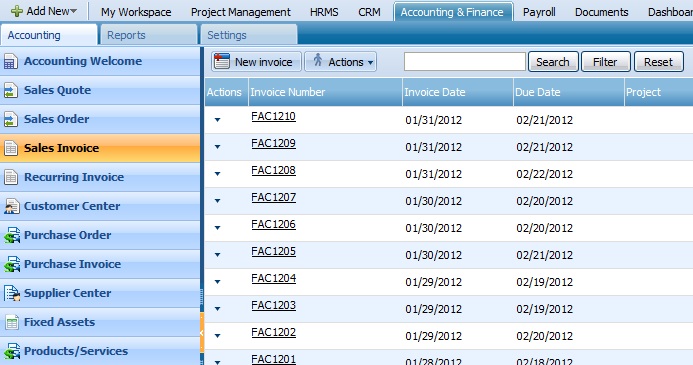Image resolution: width=693 pixels, height=365 pixels.
Task: Select due date 02/22/2012 cell
Action: pyautogui.click(x=544, y=174)
